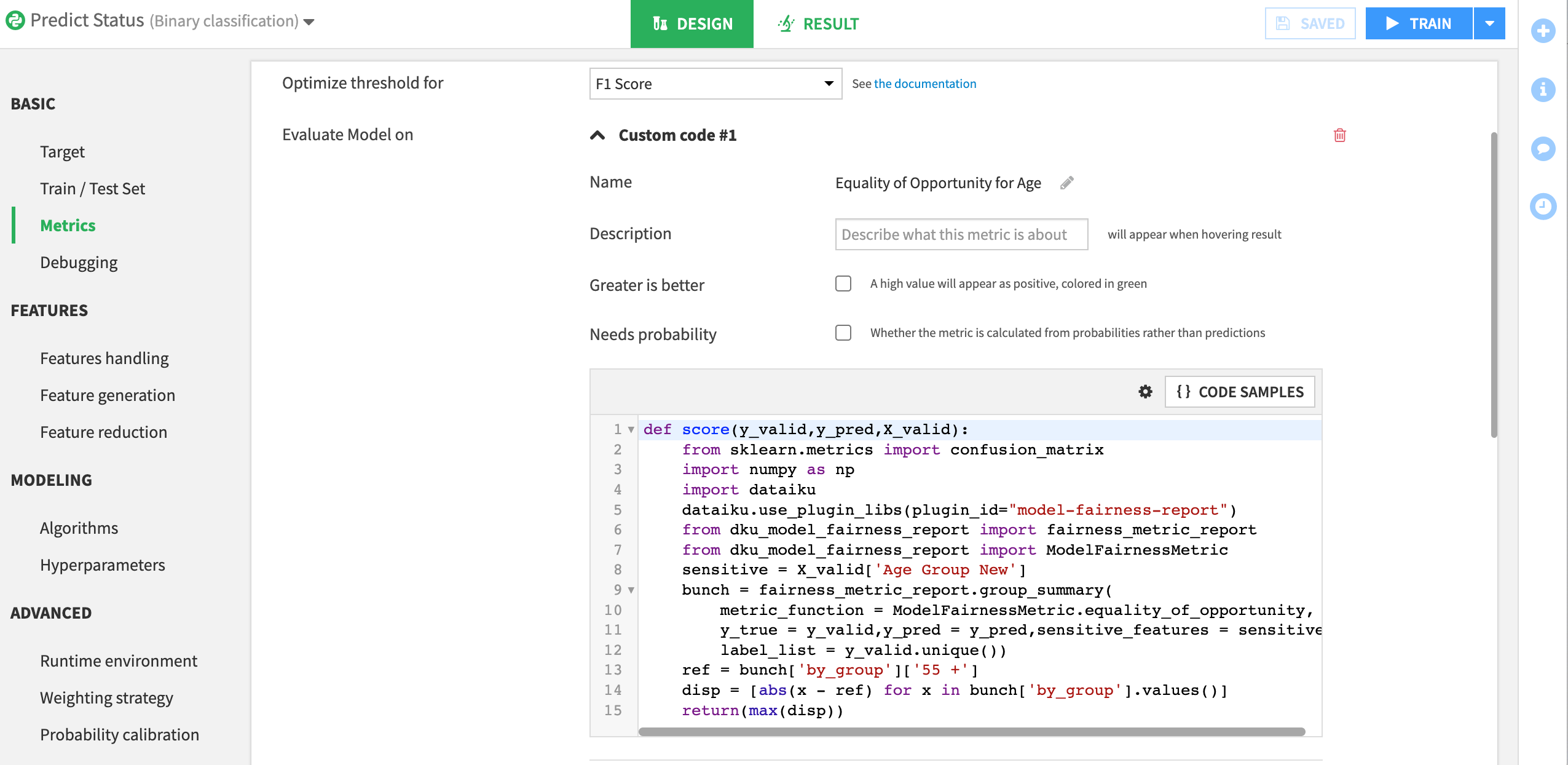
Task: Click the disk icon on the SAVED button
Action: (x=1284, y=23)
